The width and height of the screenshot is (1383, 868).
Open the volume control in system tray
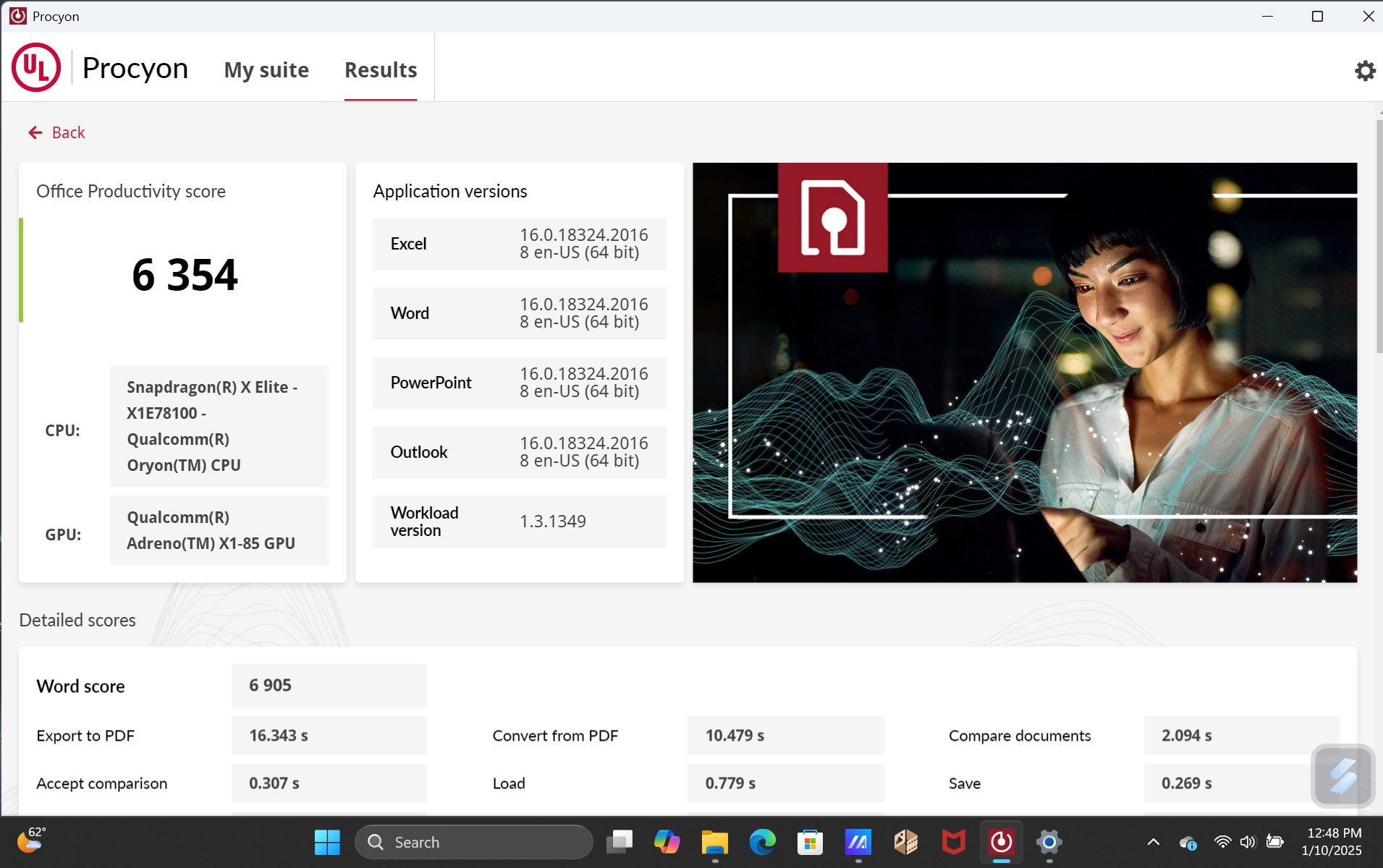tap(1248, 842)
